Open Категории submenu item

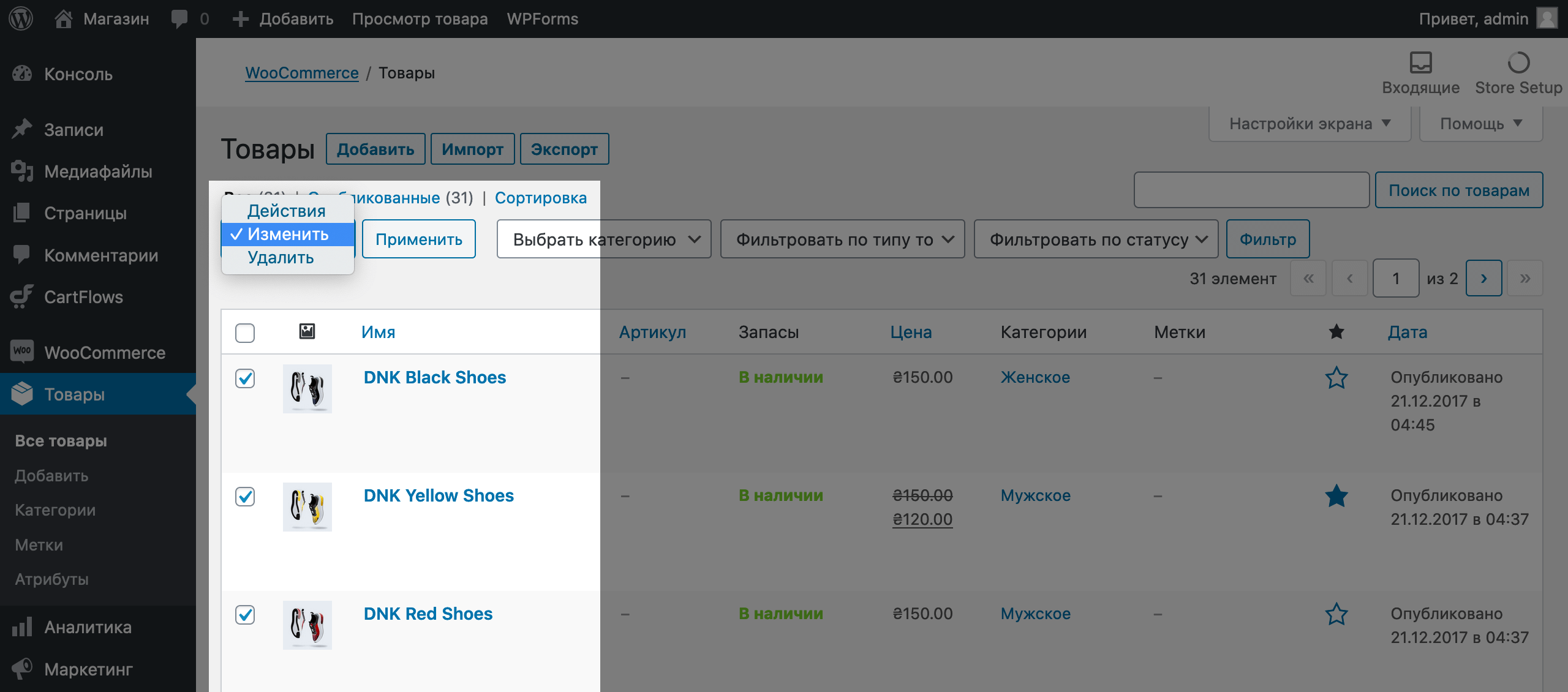[55, 510]
